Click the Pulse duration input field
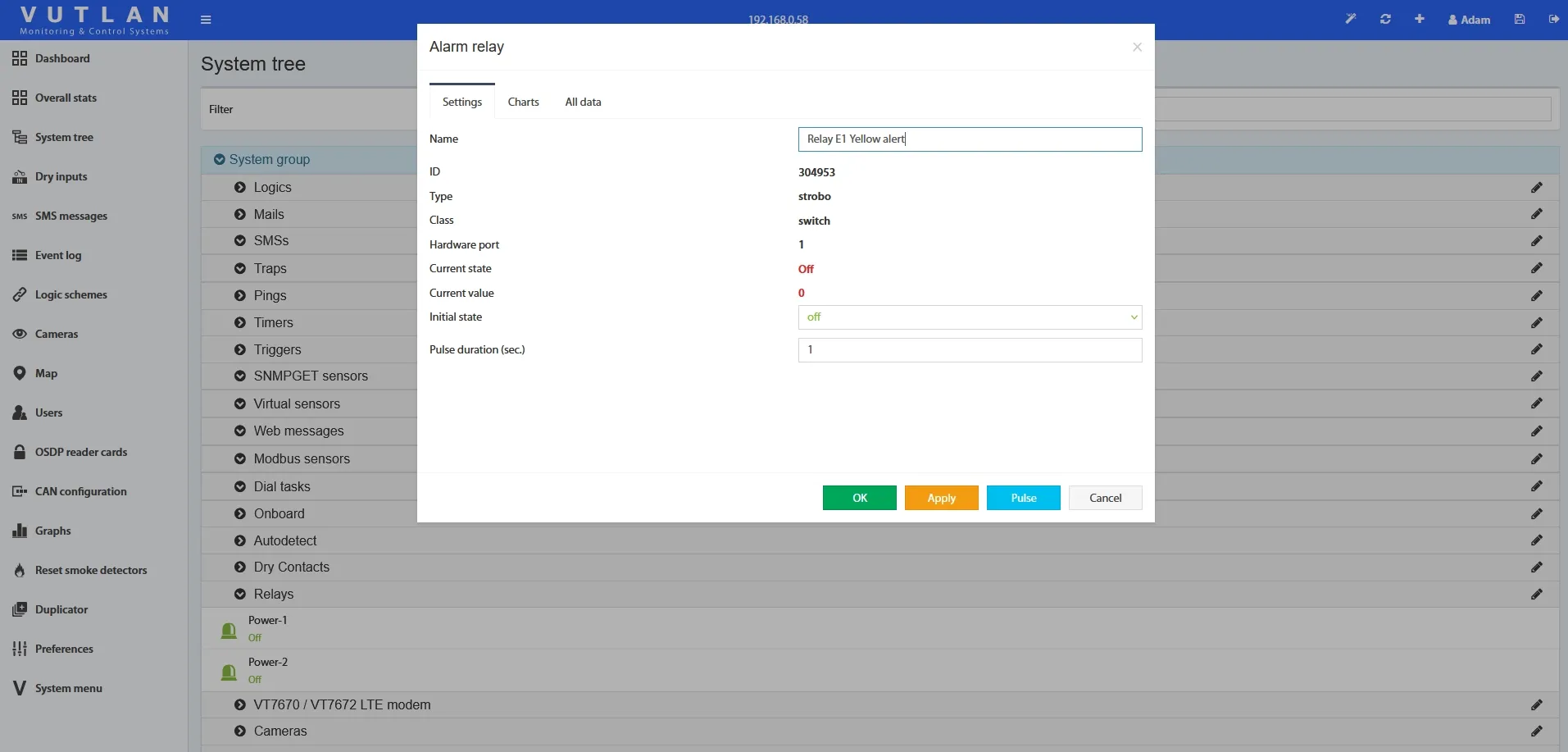This screenshot has height=752, width=1568. [969, 350]
